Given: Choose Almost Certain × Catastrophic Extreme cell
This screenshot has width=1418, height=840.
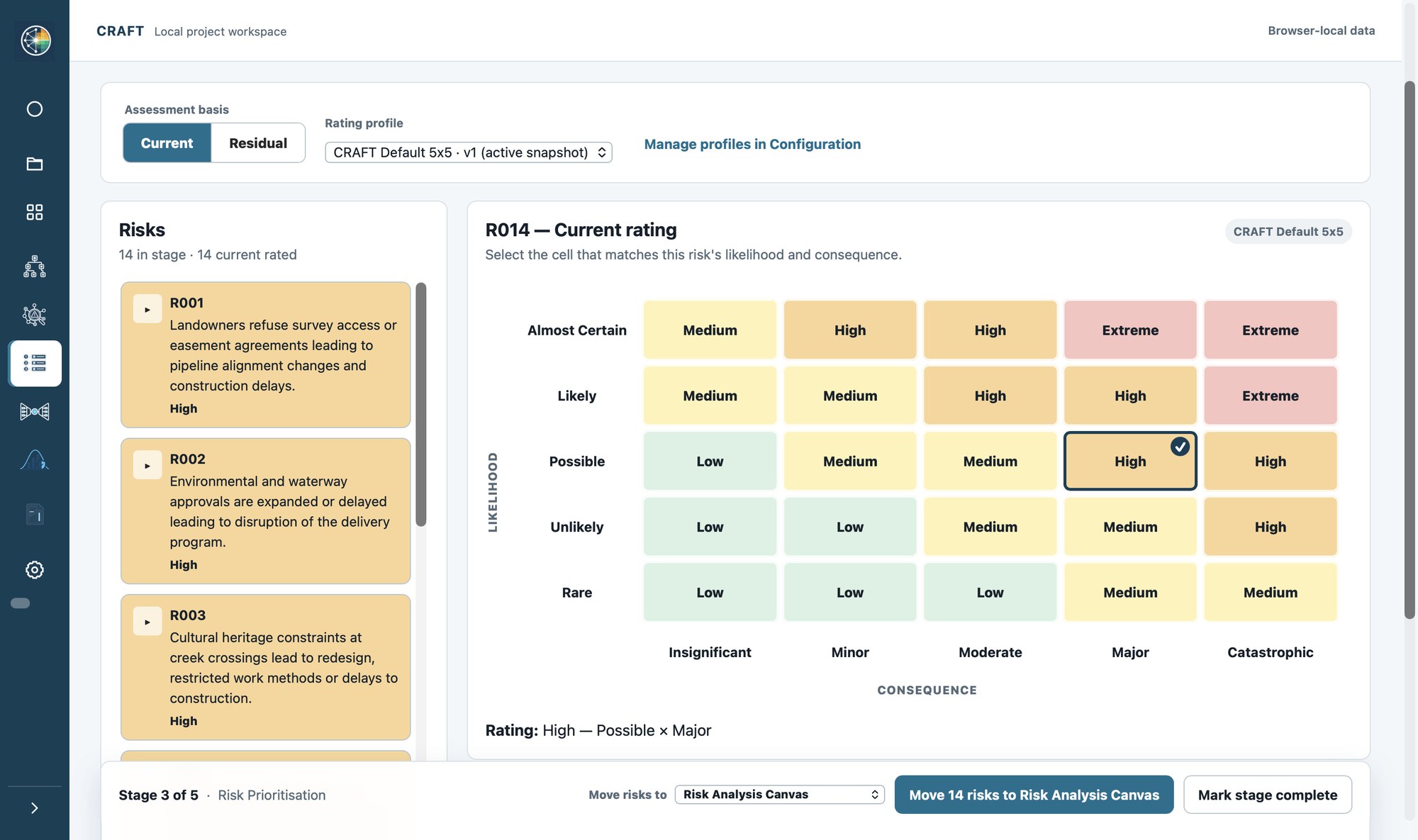Looking at the screenshot, I should point(1271,330).
